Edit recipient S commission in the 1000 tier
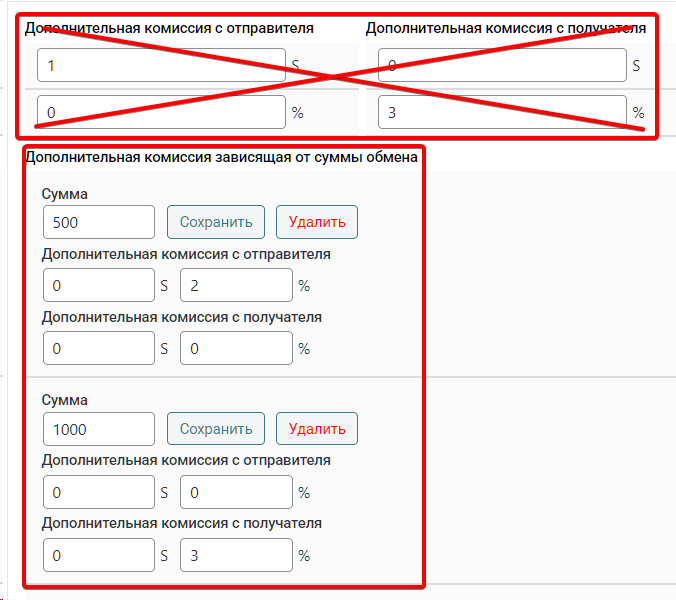 click(x=99, y=555)
